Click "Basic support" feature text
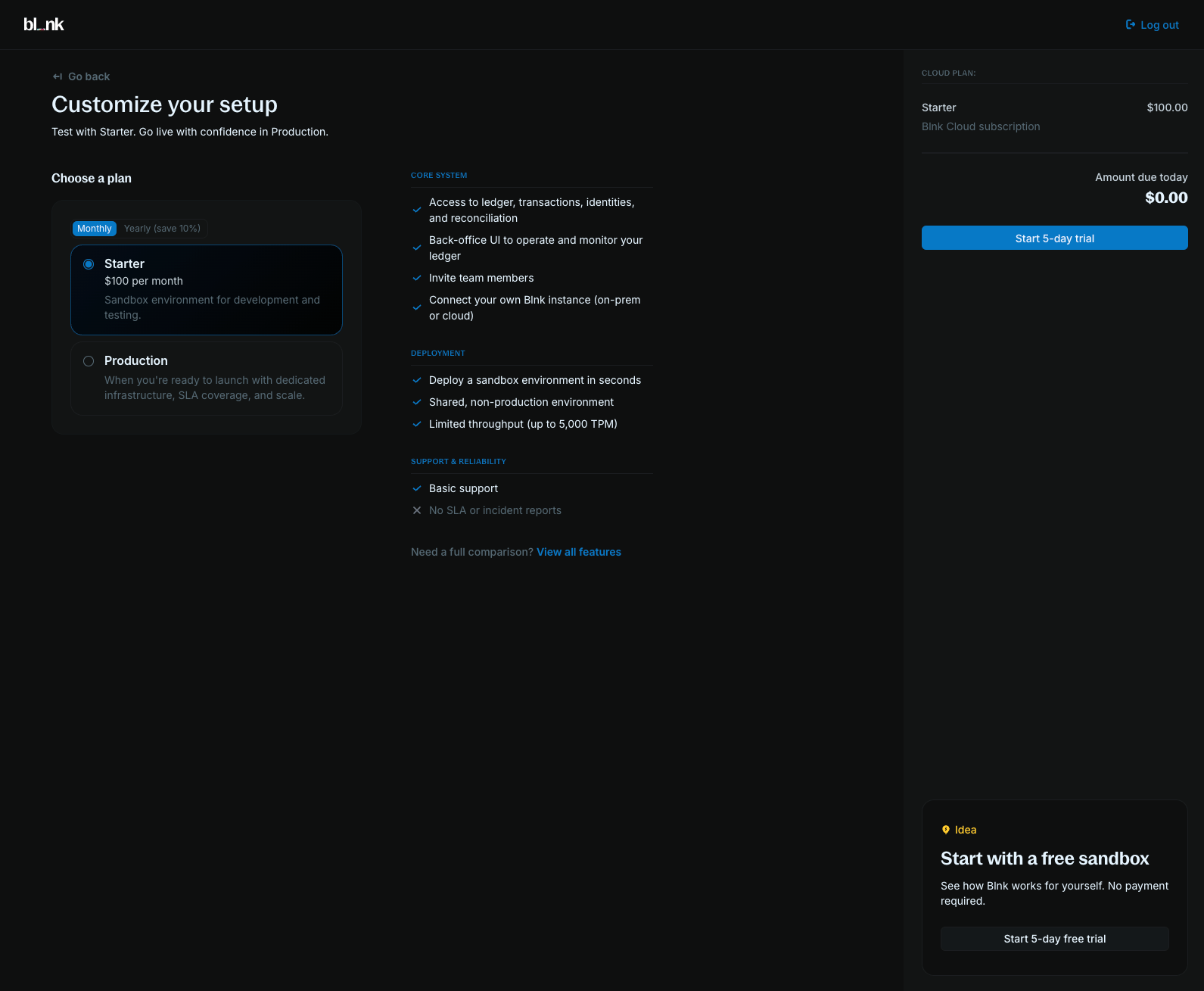 coord(464,488)
